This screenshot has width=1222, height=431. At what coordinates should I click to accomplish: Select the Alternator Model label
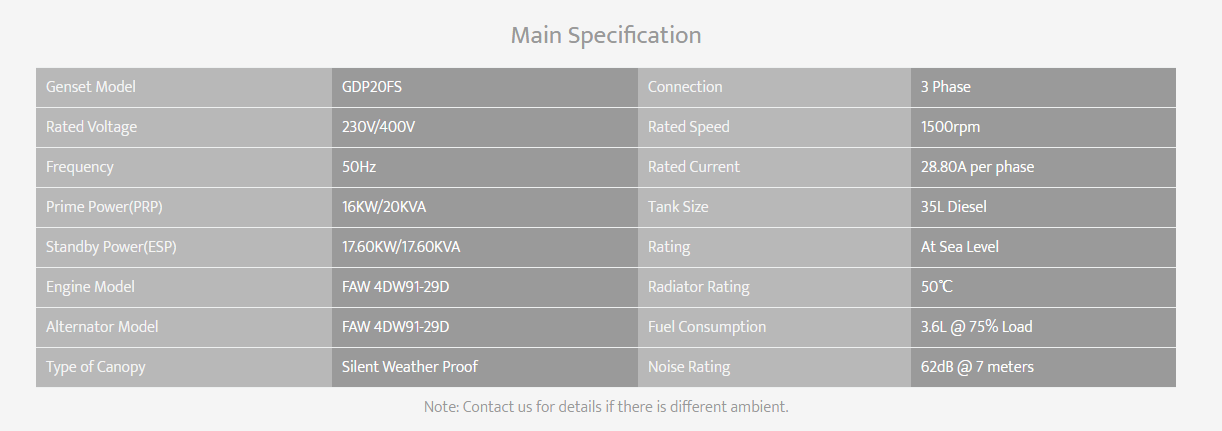pos(102,327)
